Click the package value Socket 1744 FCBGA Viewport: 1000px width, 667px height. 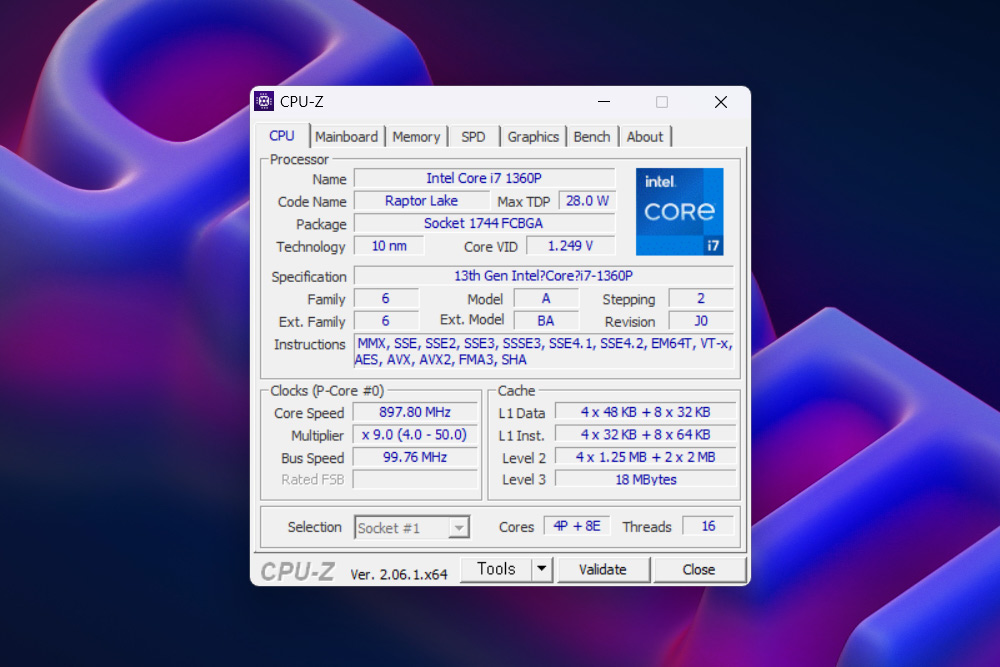(484, 223)
